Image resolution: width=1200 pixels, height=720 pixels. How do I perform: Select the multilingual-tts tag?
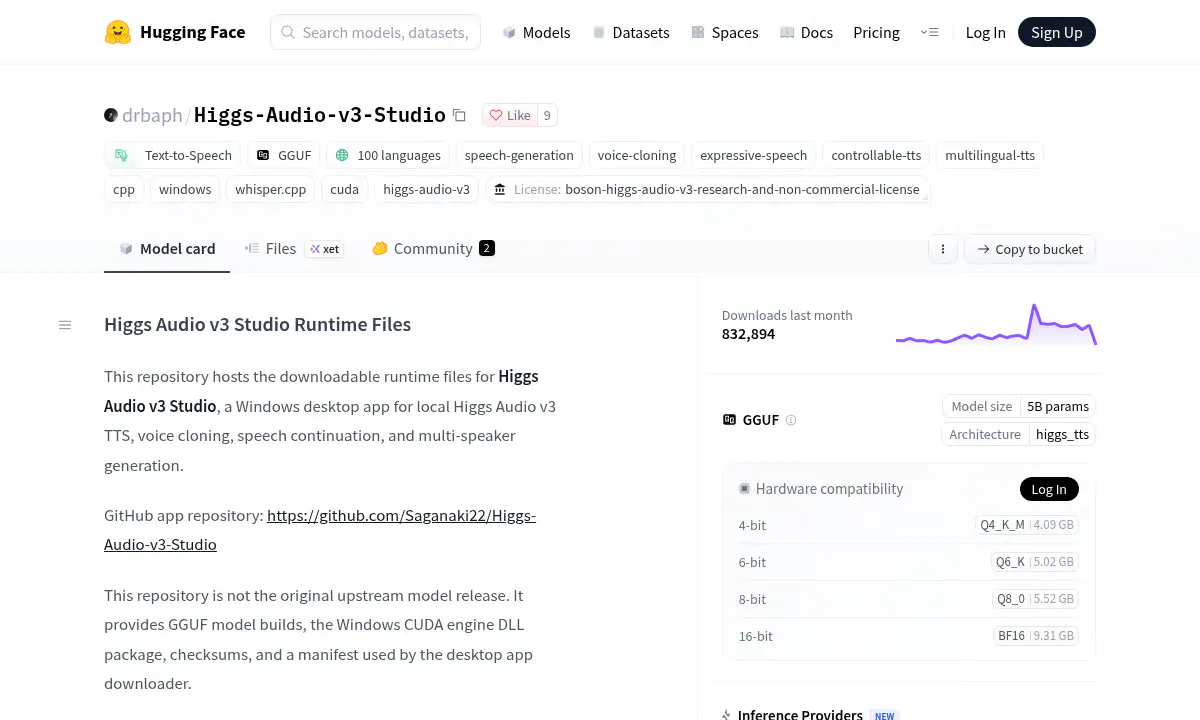(990, 155)
